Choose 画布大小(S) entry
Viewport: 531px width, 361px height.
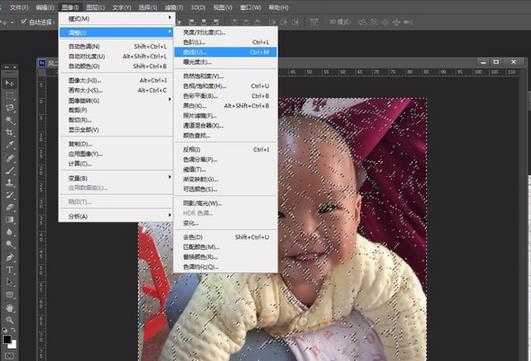click(x=115, y=90)
